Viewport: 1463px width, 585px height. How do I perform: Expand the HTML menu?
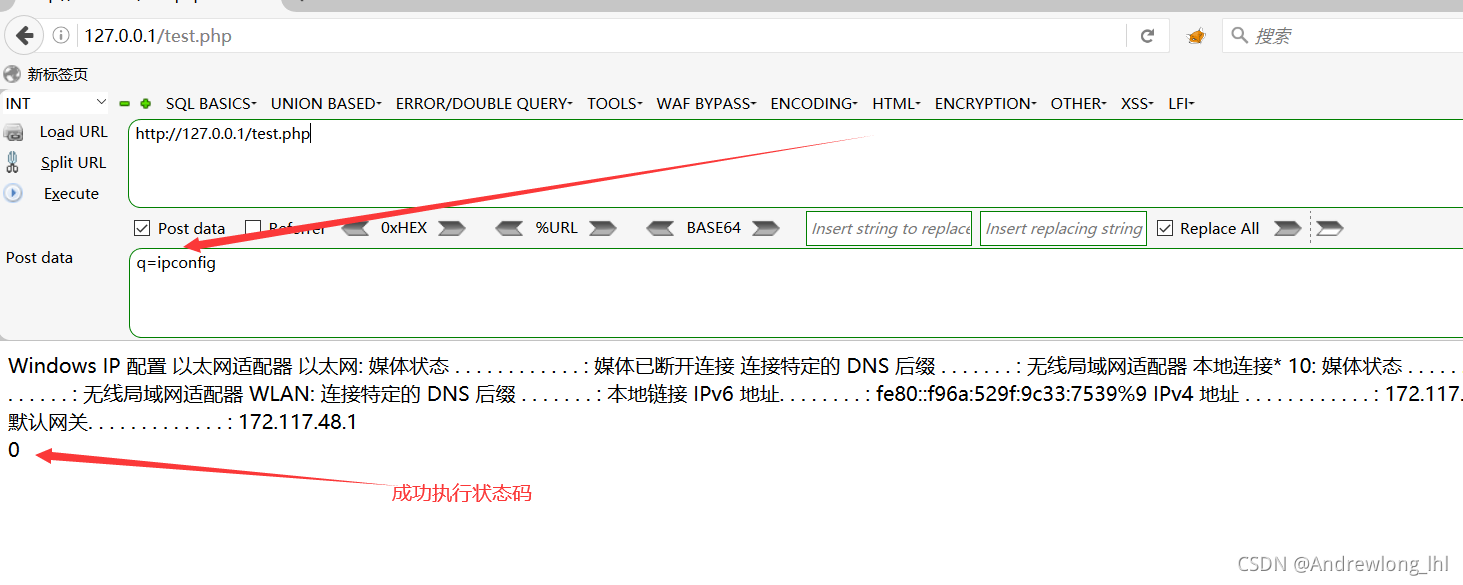click(x=896, y=103)
